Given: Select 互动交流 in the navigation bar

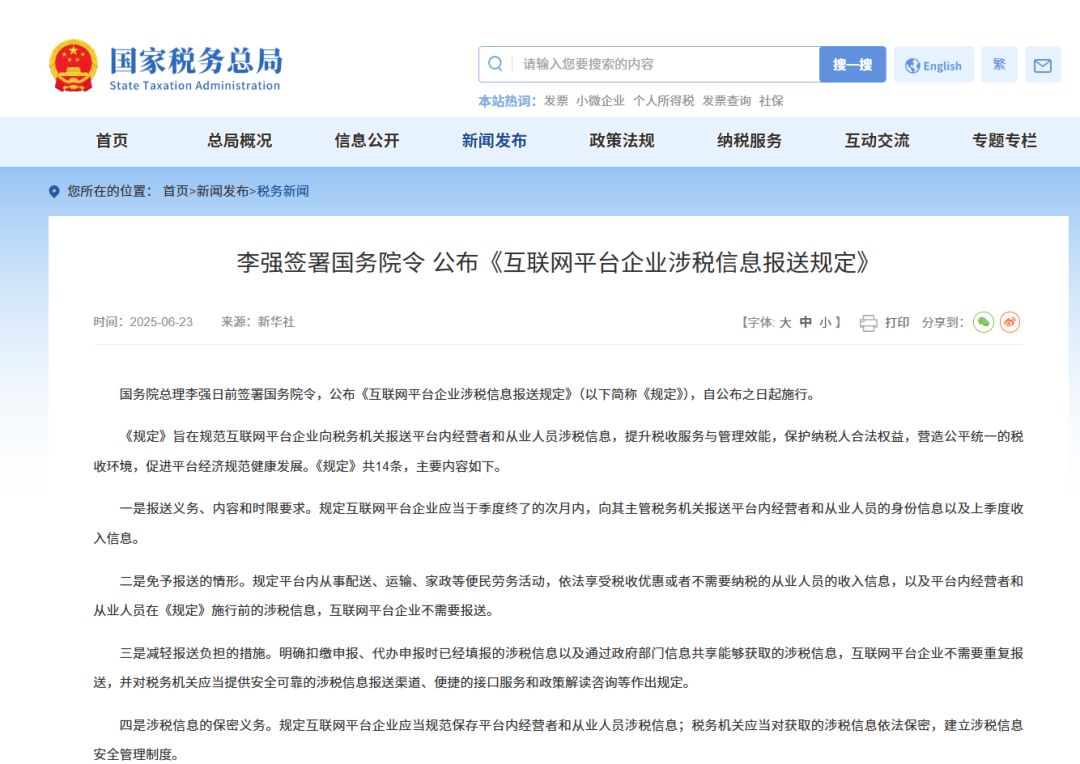Looking at the screenshot, I should pos(876,141).
